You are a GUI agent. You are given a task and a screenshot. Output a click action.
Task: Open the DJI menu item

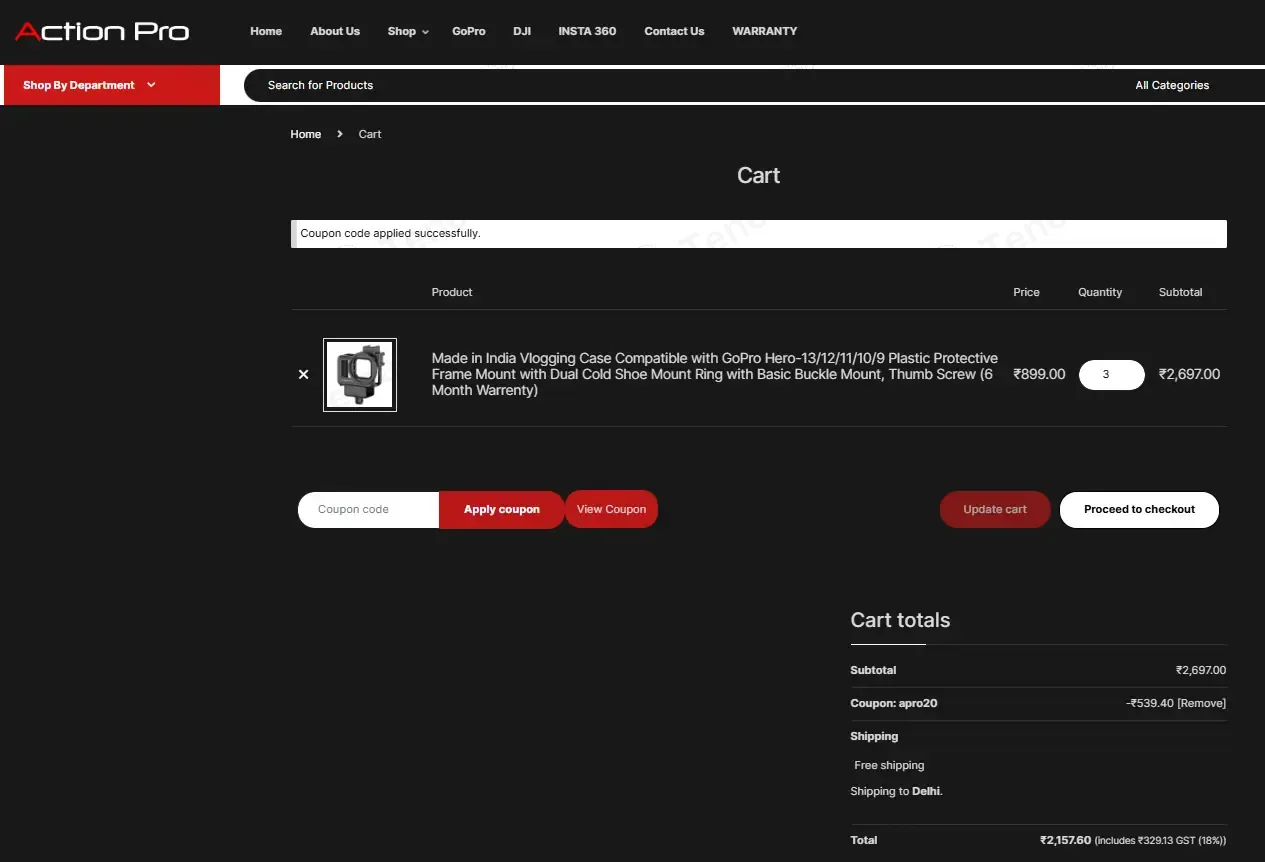tap(522, 32)
